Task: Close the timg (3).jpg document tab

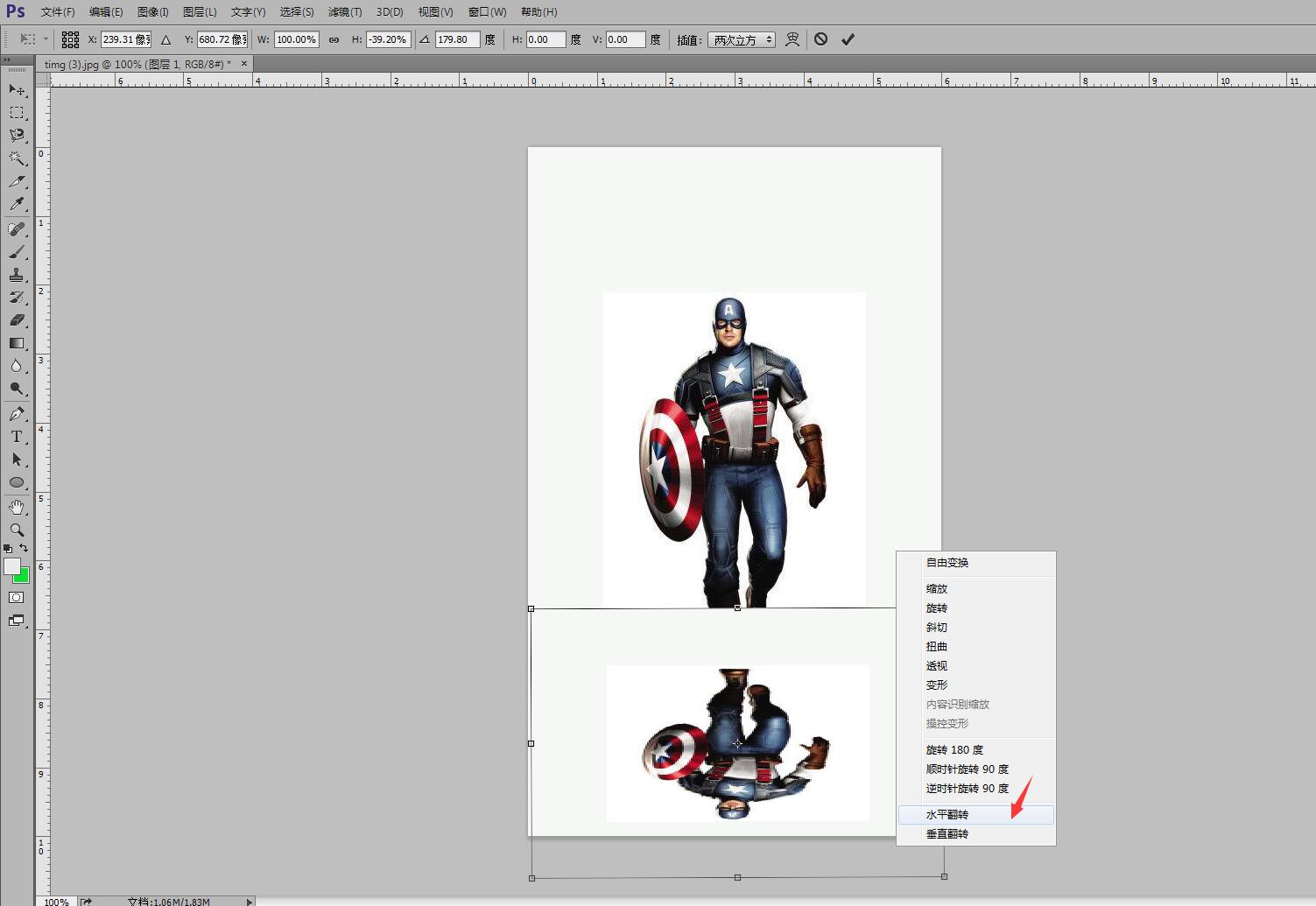Action: [244, 63]
